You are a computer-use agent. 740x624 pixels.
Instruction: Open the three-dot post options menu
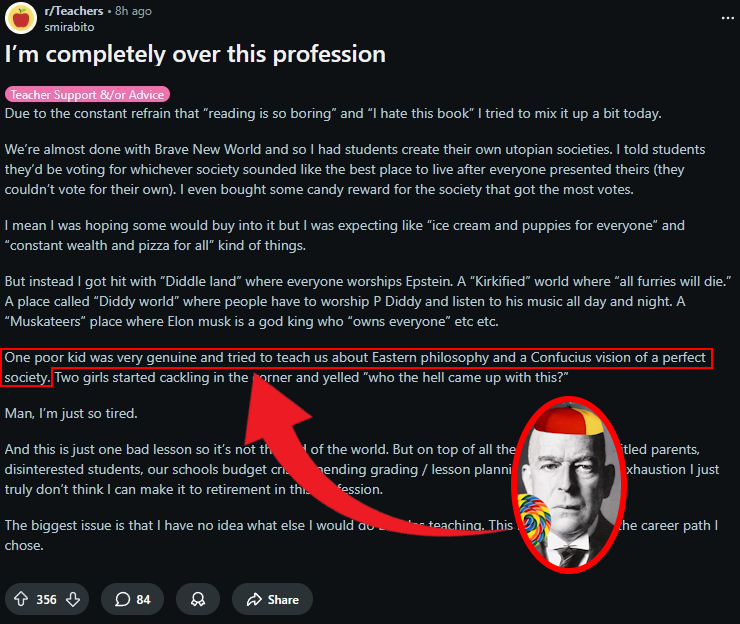(727, 18)
